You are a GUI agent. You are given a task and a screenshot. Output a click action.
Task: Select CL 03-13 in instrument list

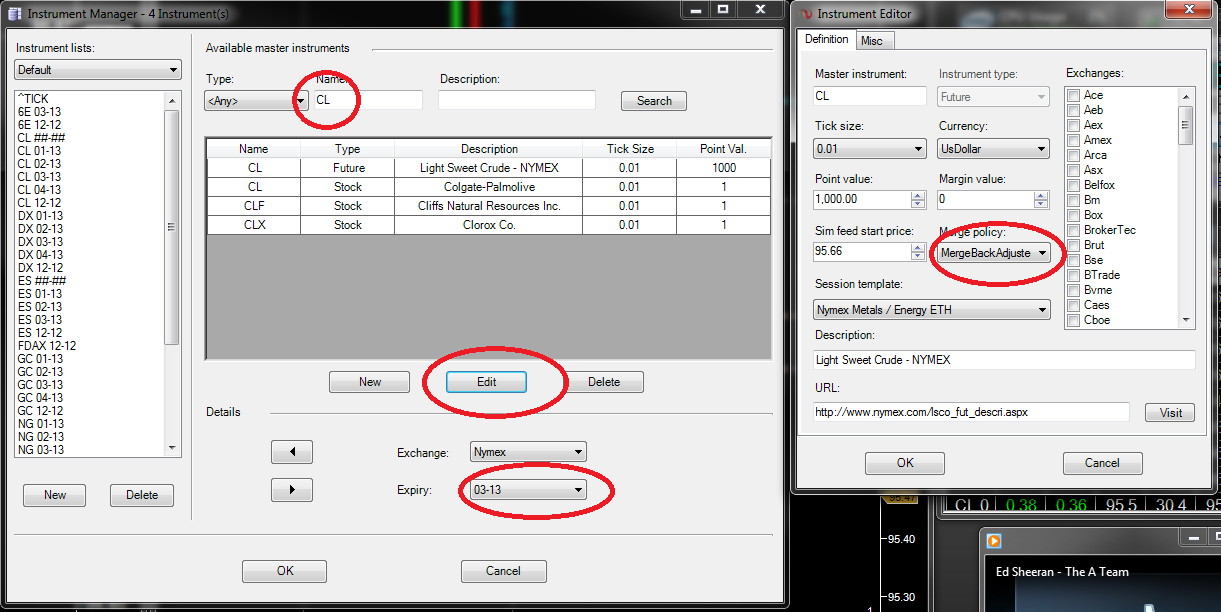[x=39, y=177]
